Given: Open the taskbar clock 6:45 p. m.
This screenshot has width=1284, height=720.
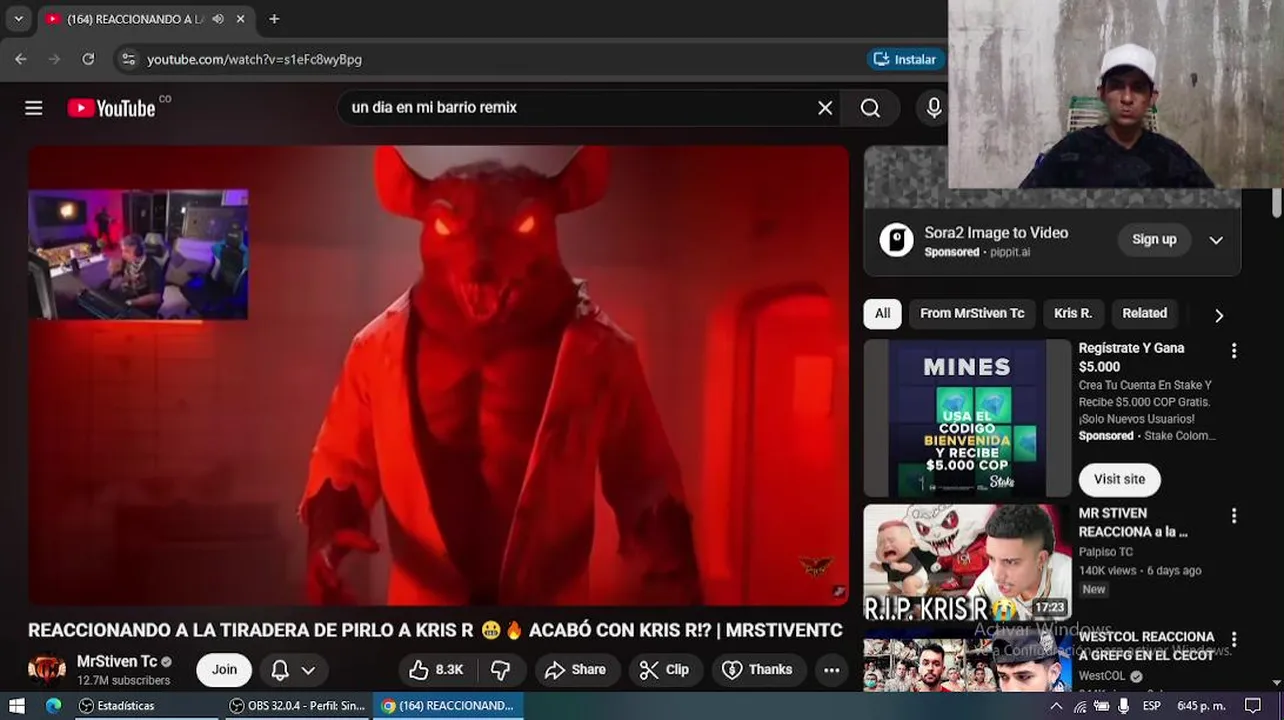Looking at the screenshot, I should coord(1201,706).
